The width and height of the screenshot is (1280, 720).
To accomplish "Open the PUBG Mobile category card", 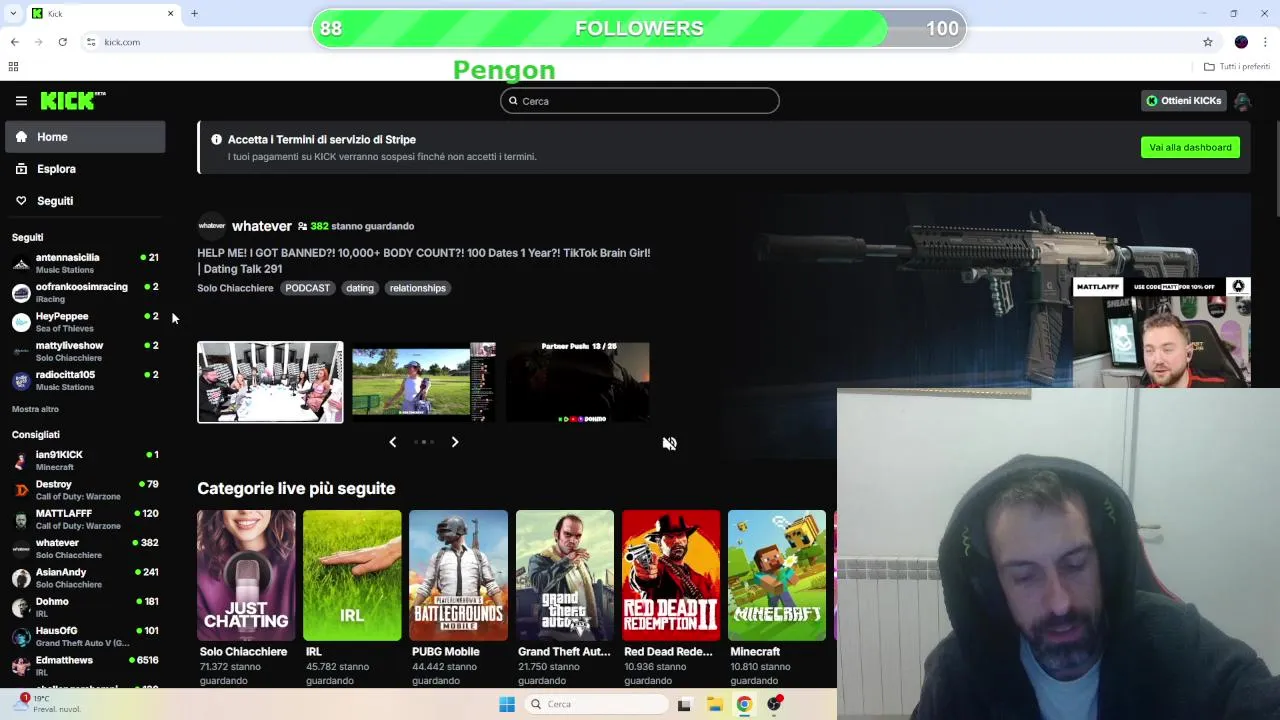I will point(458,576).
